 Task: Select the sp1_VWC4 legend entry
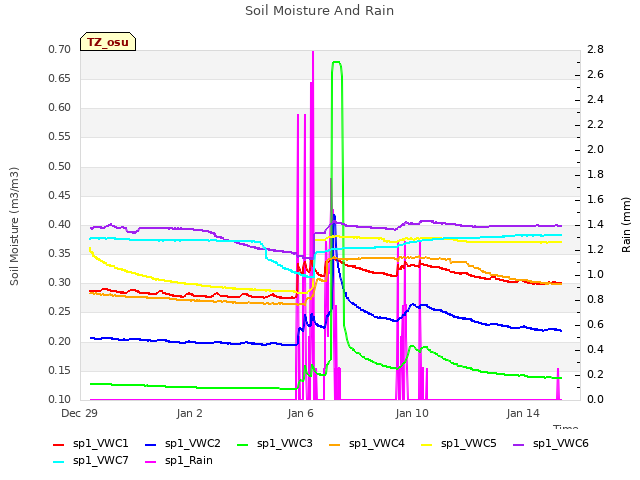click(x=367, y=443)
